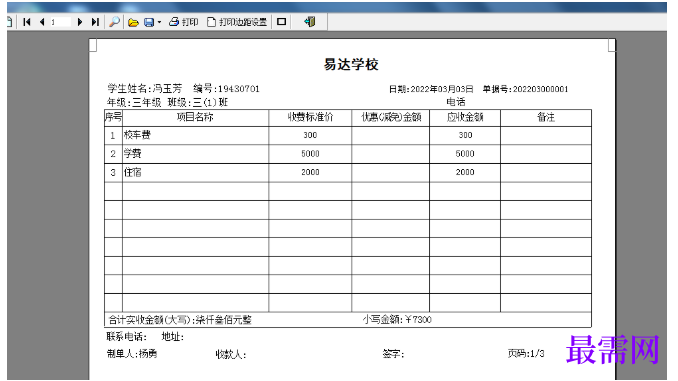Viewport: 678px width, 381px height.
Task: Select the receipt number 单据号:202203000001
Action: coord(525,89)
